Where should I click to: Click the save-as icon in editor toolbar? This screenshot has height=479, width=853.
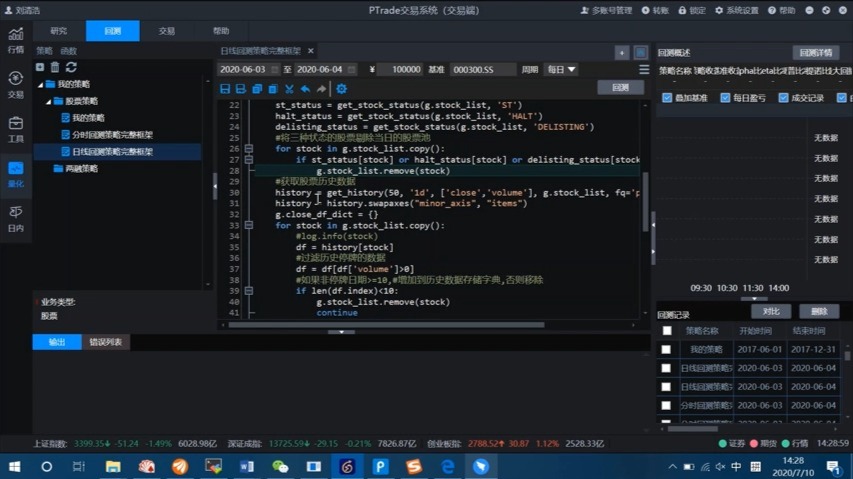tap(241, 89)
